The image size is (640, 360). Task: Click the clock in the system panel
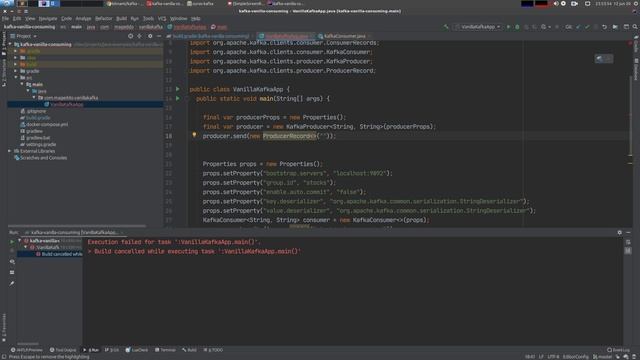tap(613, 4)
